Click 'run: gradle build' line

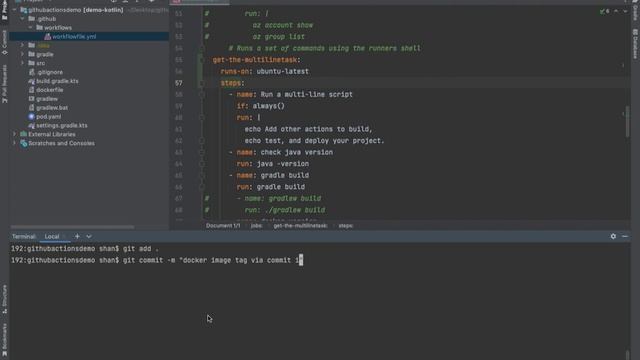[271, 187]
